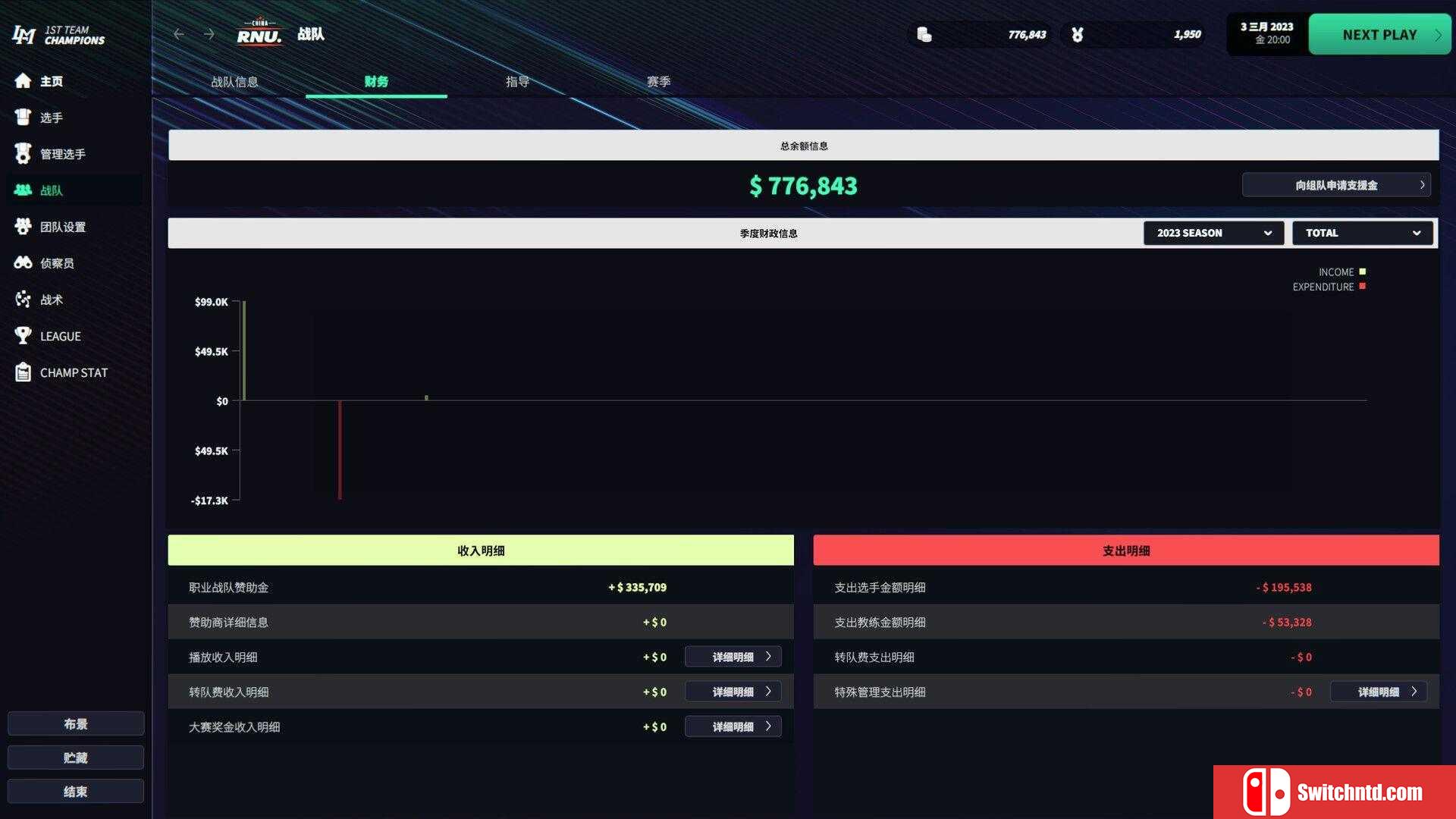Select the 支出选手金额明细 expenditure row
The image size is (1456, 819).
pyautogui.click(x=1126, y=587)
